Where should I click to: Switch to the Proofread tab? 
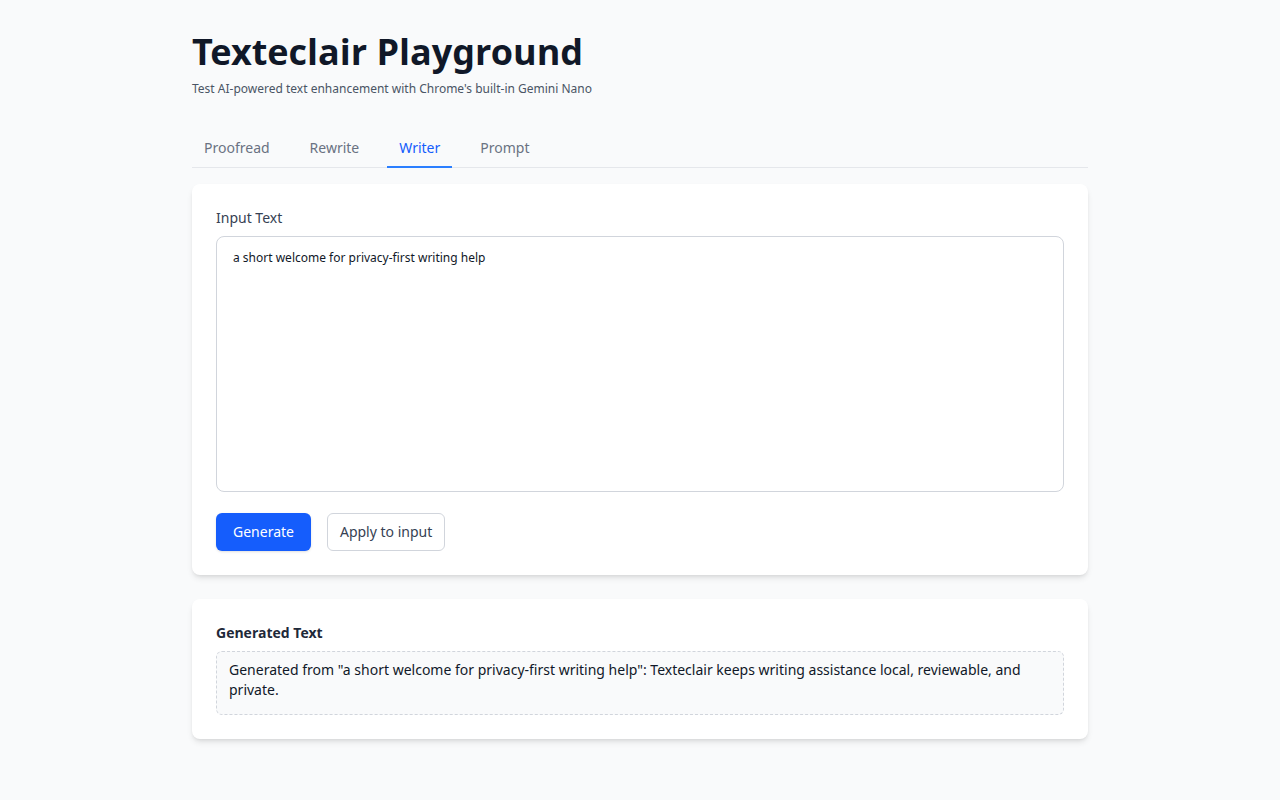(x=237, y=148)
